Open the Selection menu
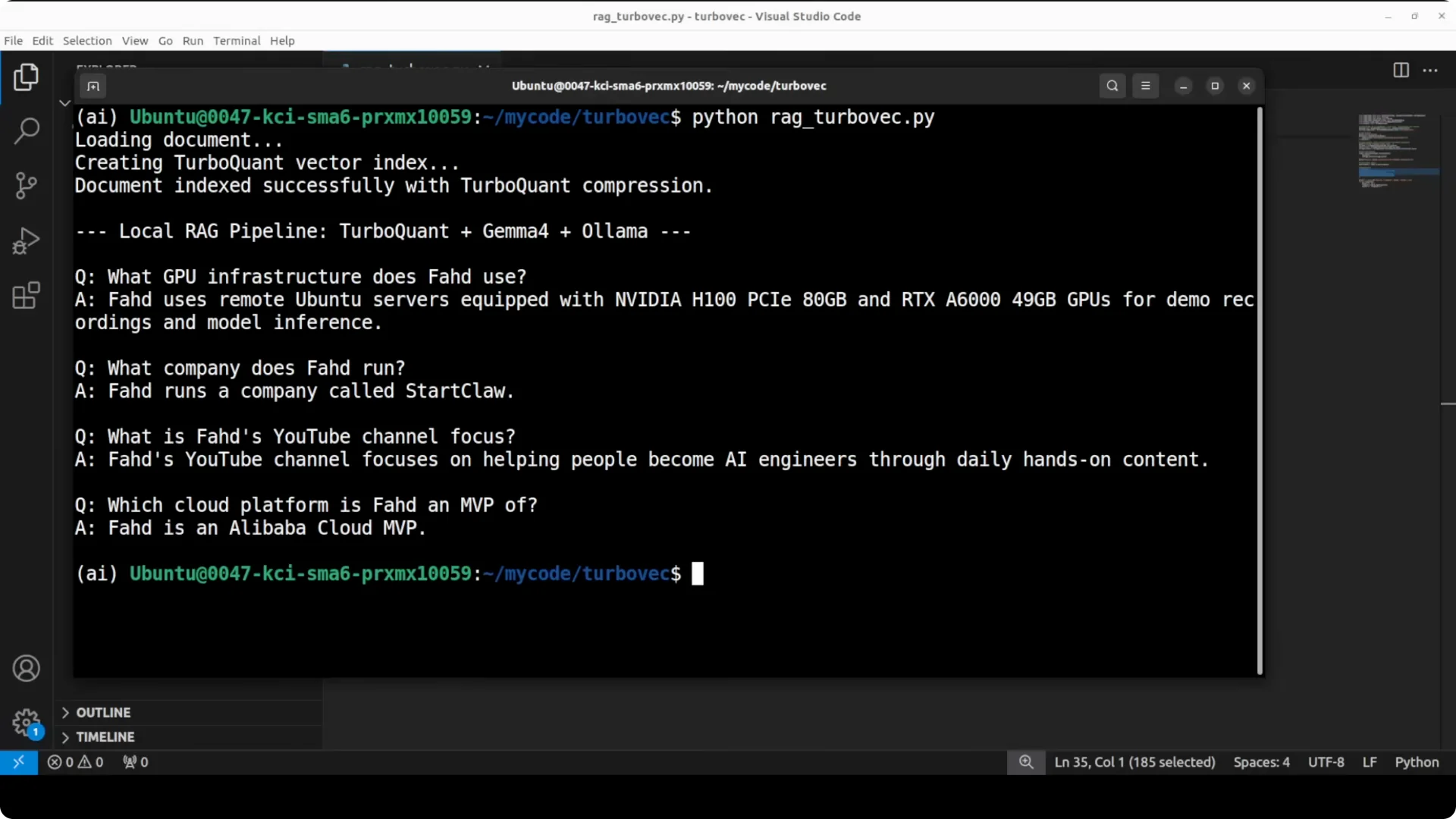This screenshot has height=819, width=1456. (87, 41)
